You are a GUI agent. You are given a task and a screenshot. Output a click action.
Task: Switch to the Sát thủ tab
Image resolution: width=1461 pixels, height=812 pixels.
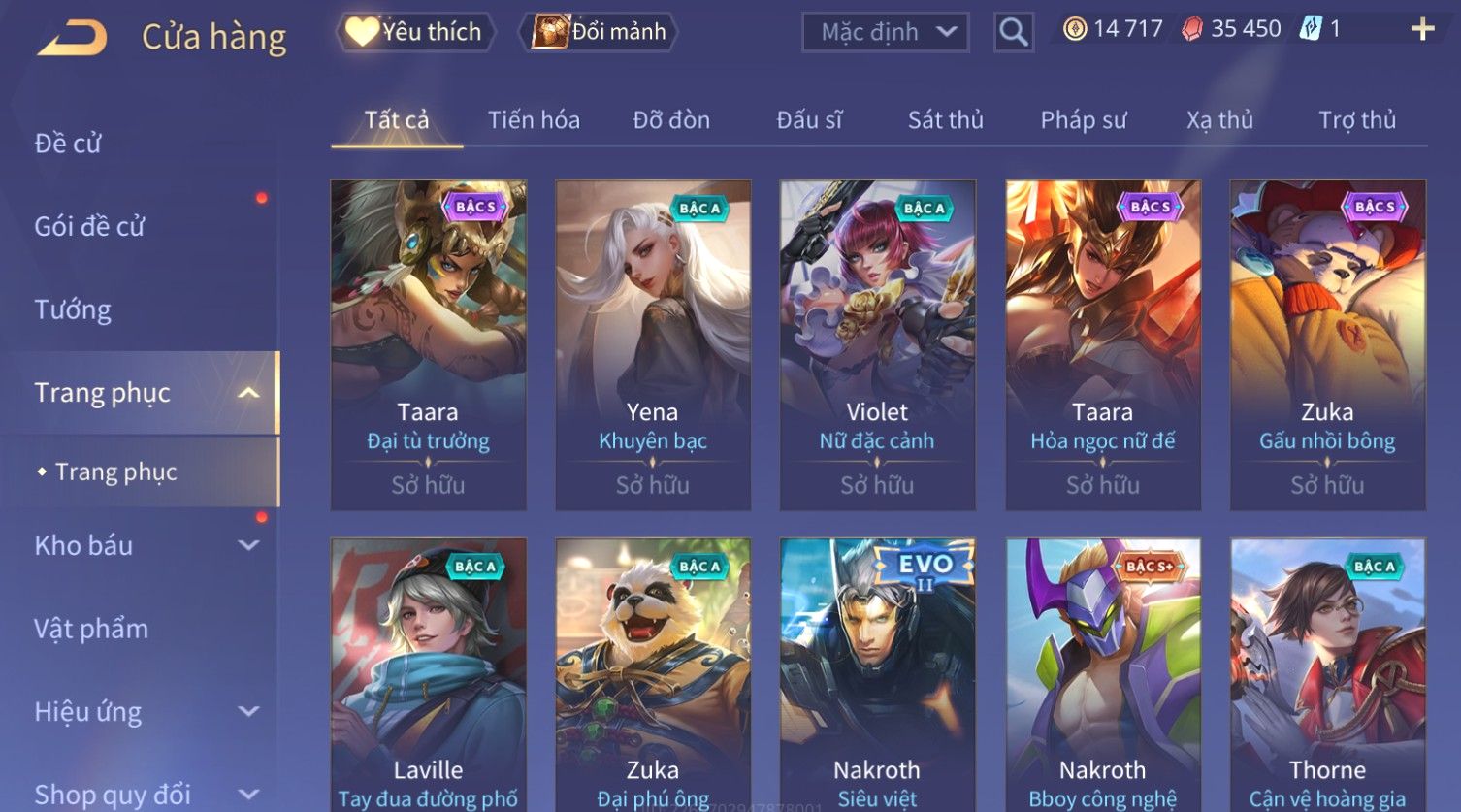pyautogui.click(x=945, y=120)
